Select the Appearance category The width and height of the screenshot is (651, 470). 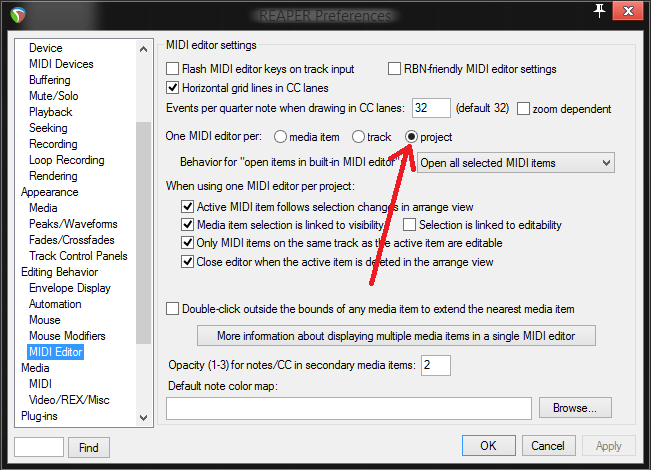[50, 192]
